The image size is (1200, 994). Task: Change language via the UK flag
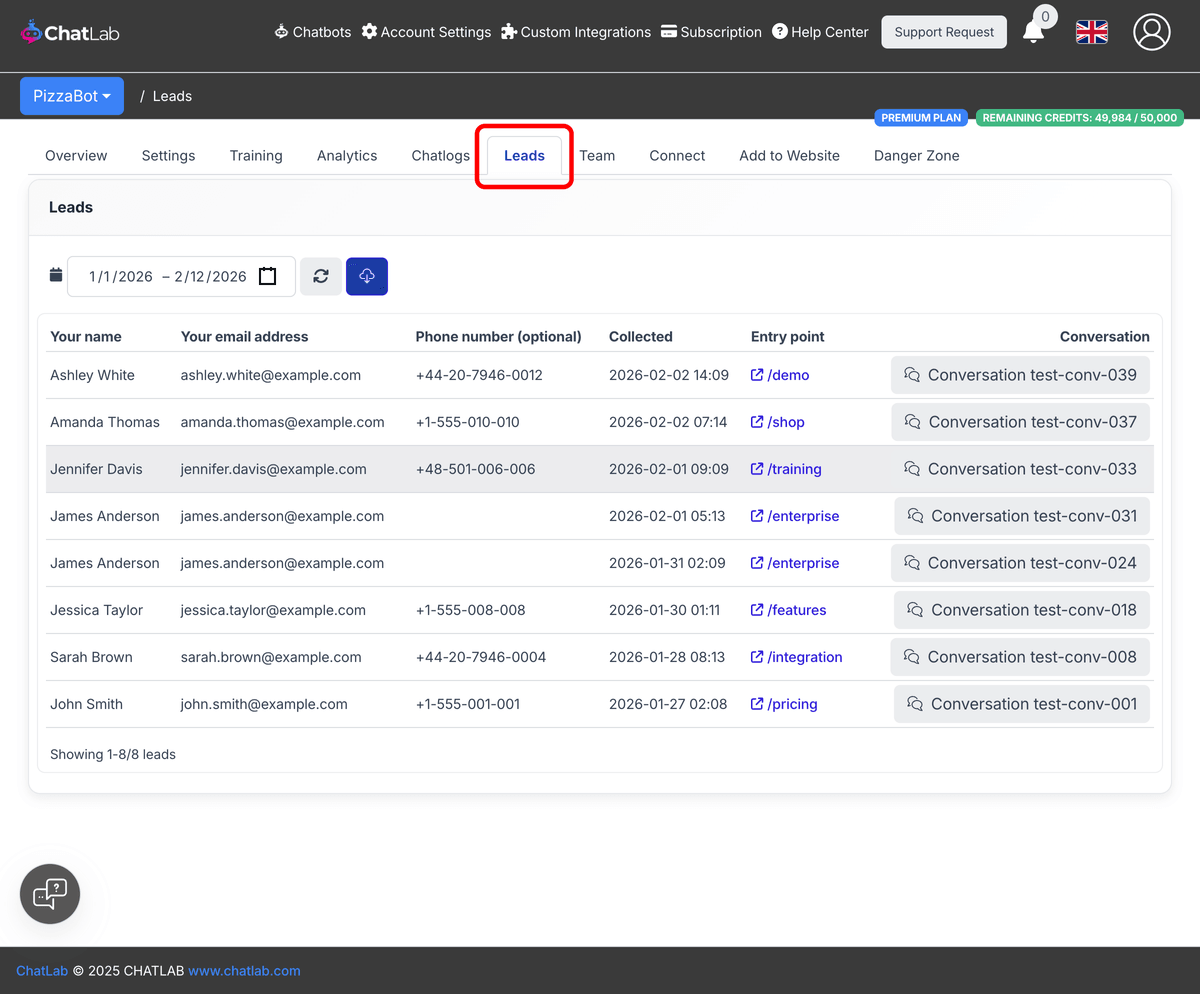click(x=1091, y=31)
